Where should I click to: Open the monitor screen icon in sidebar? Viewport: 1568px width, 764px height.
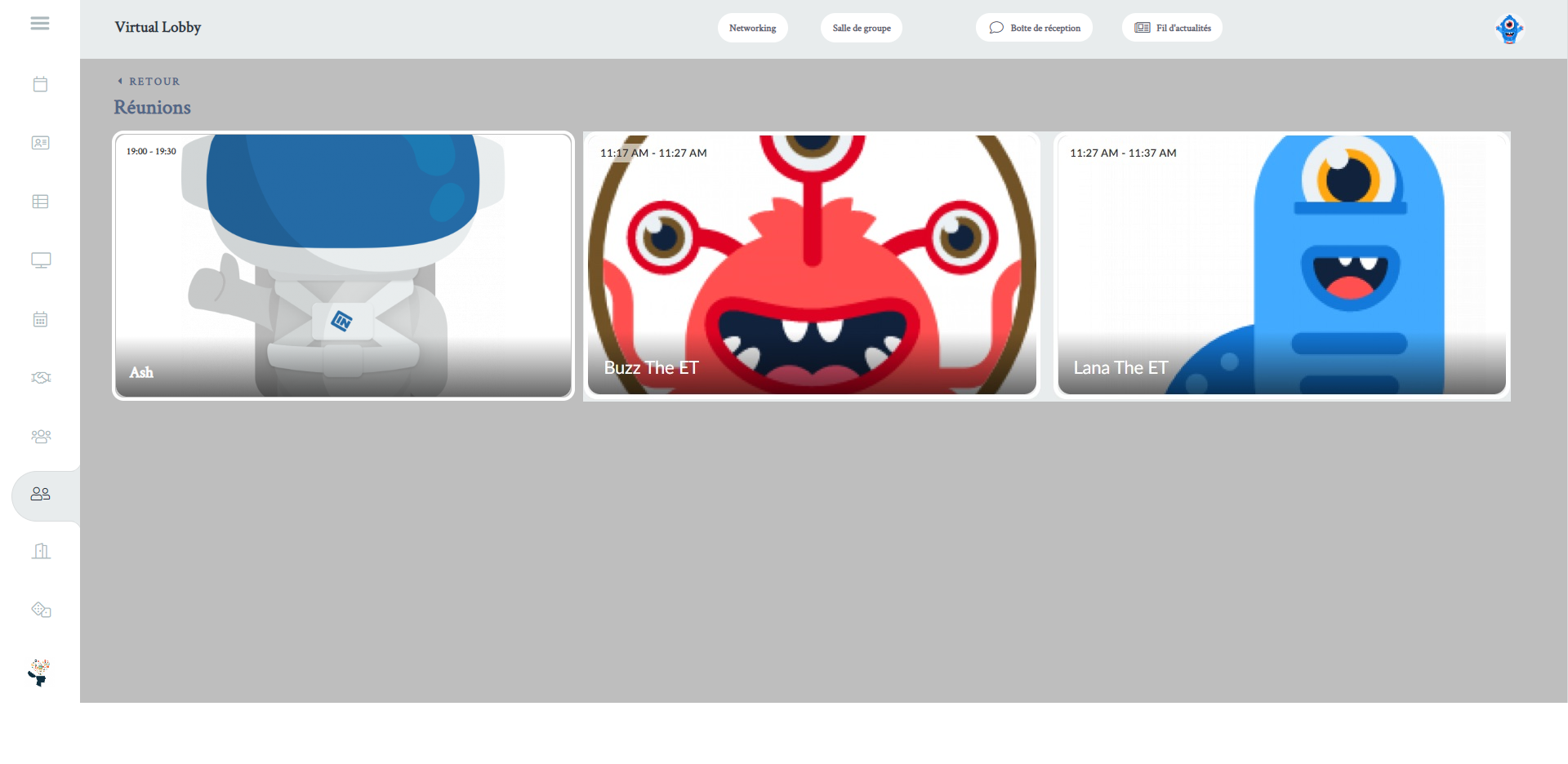41,260
